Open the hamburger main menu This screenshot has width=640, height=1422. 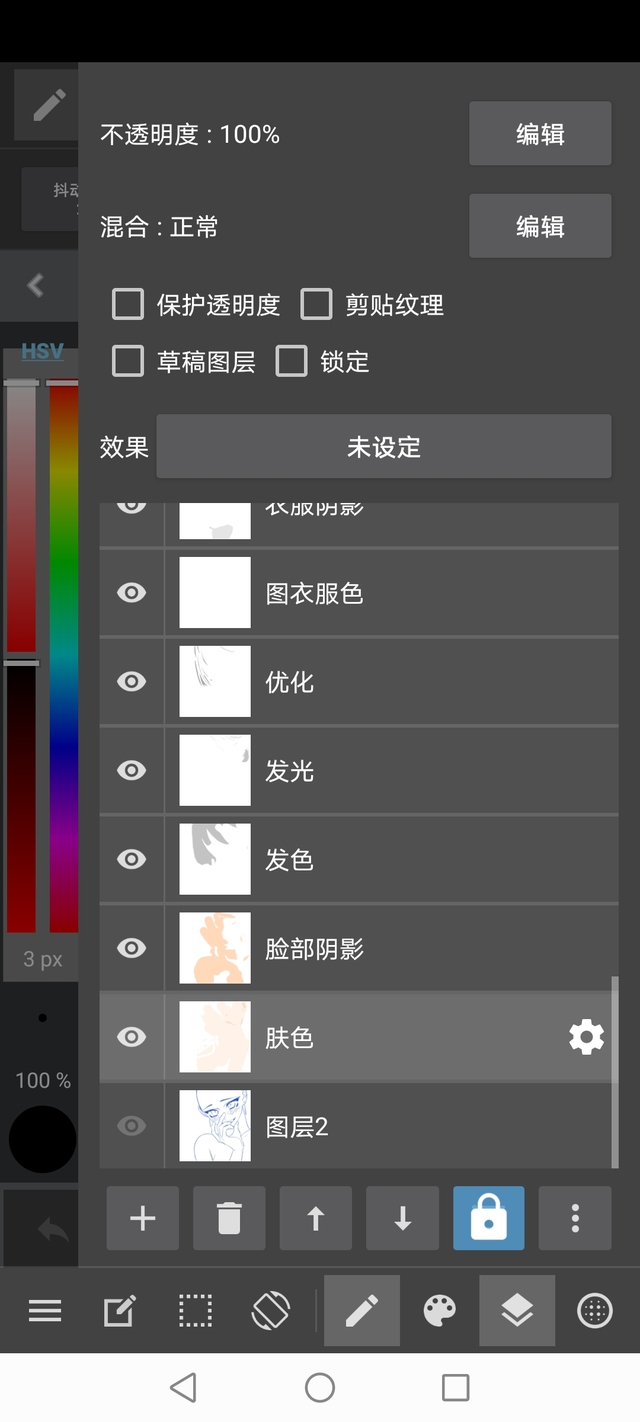pos(45,1310)
